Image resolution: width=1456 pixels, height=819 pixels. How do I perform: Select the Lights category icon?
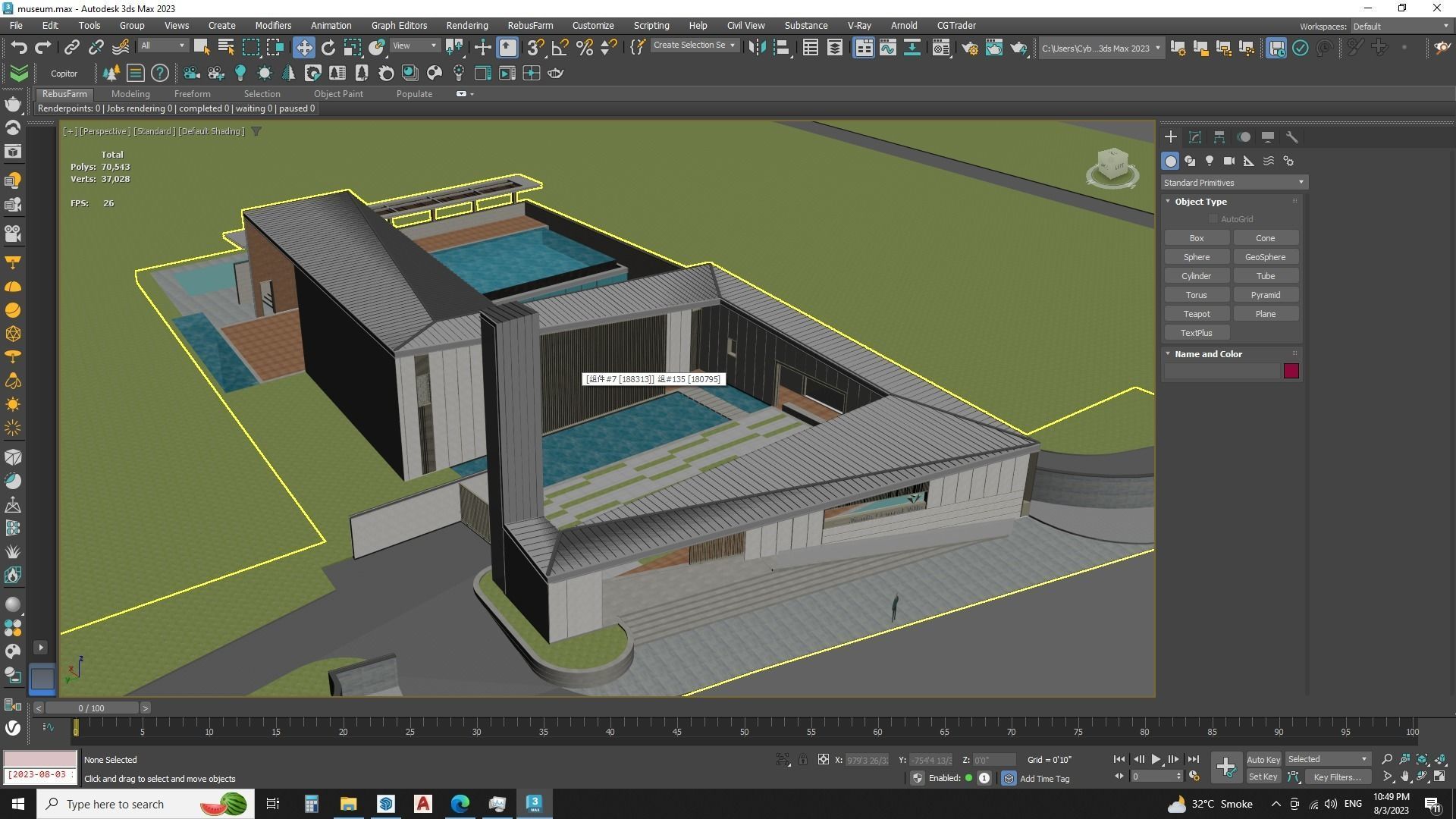1210,161
